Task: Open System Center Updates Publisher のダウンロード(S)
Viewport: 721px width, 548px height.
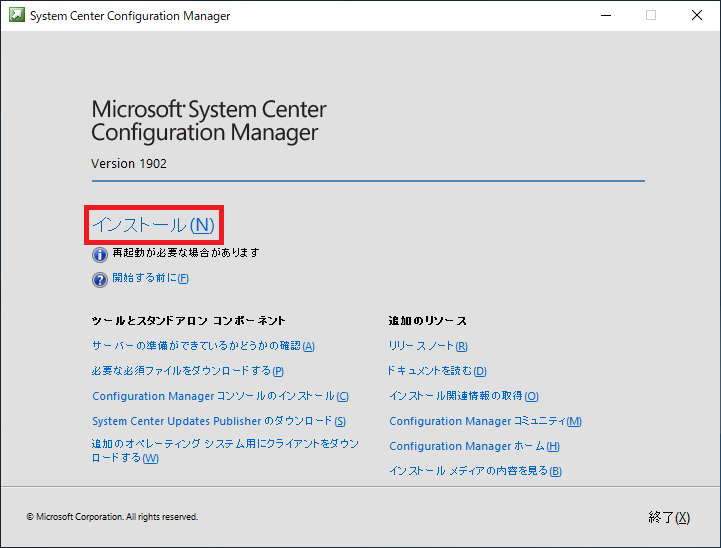Action: pyautogui.click(x=218, y=421)
